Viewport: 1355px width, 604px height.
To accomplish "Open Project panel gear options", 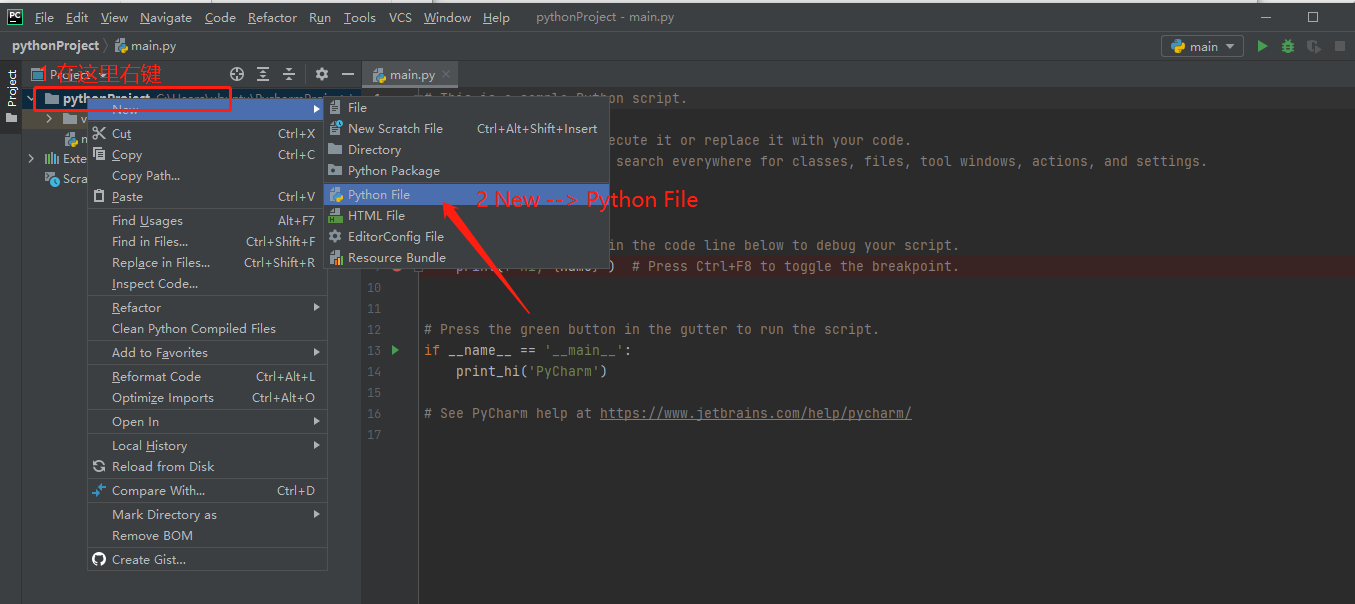I will pos(322,74).
